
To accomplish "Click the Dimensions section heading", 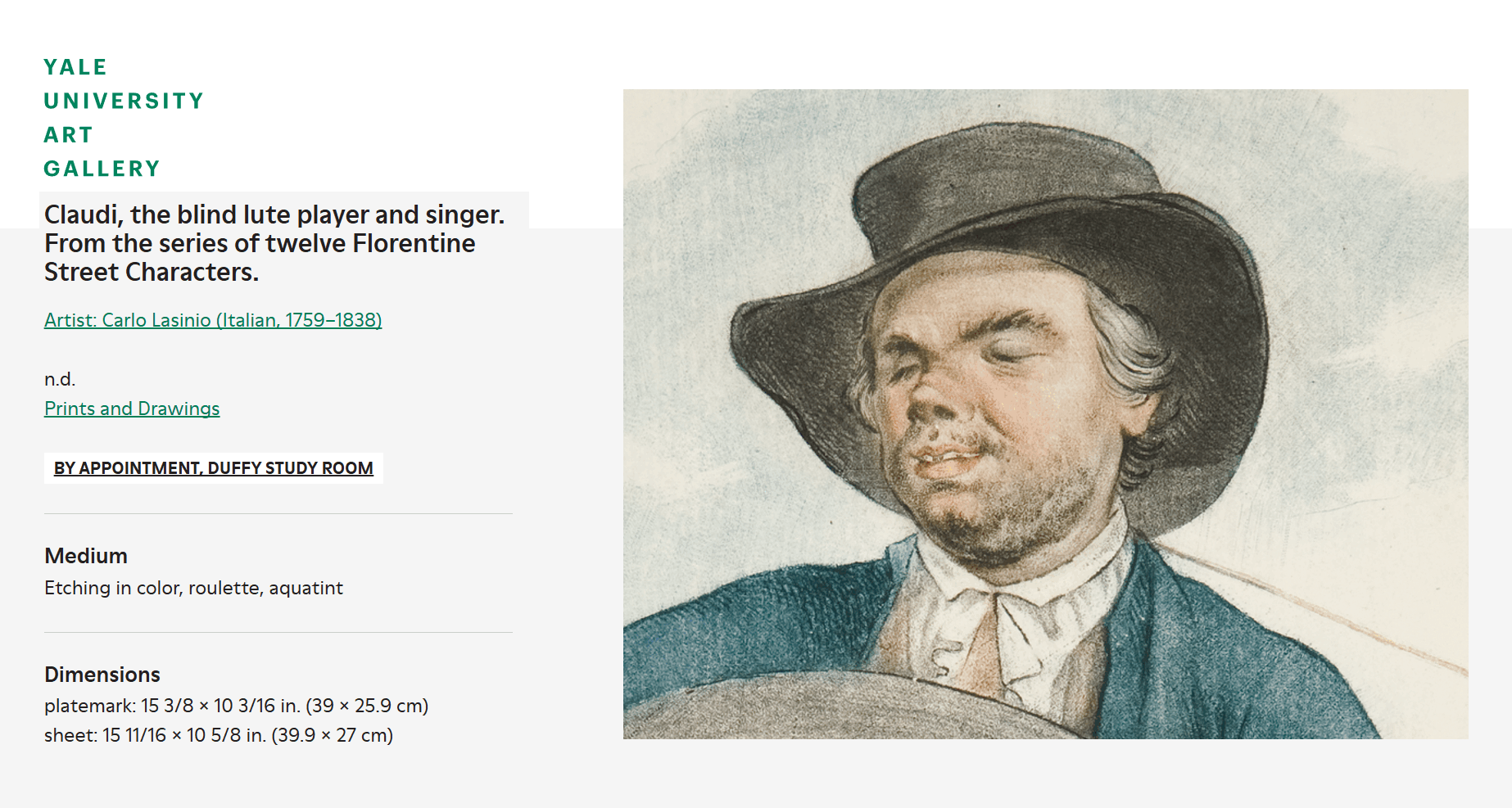I will coord(102,675).
